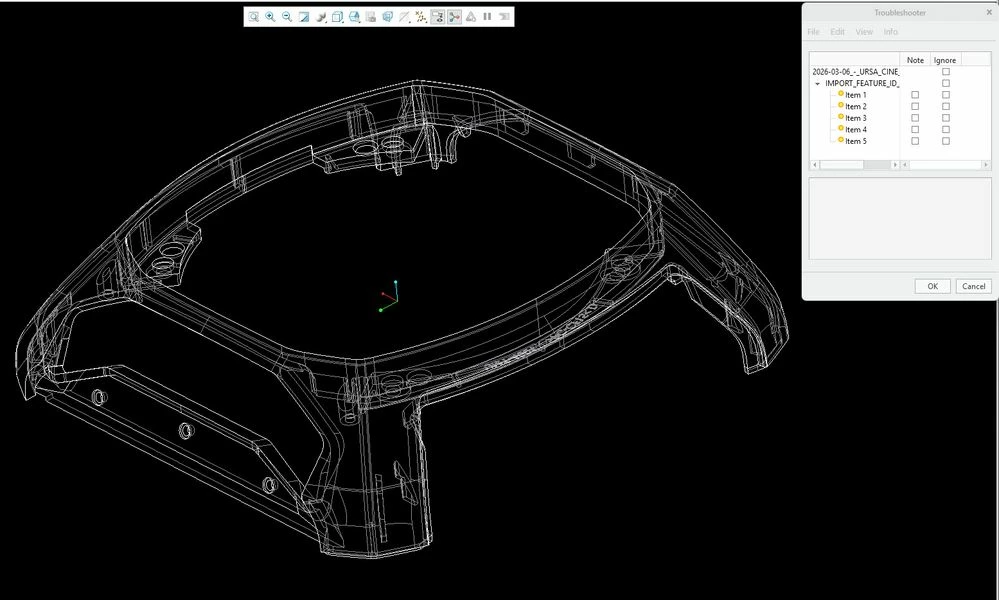Image resolution: width=999 pixels, height=600 pixels.
Task: Click the Zoom In magnifier icon
Action: tap(270, 17)
